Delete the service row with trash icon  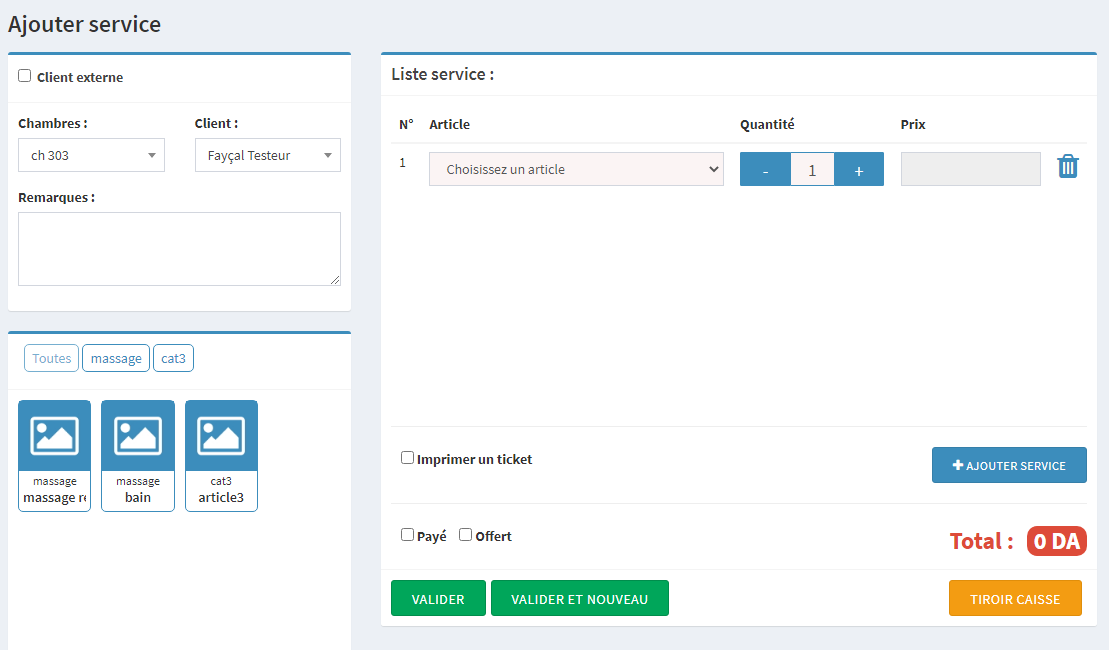[x=1068, y=167]
